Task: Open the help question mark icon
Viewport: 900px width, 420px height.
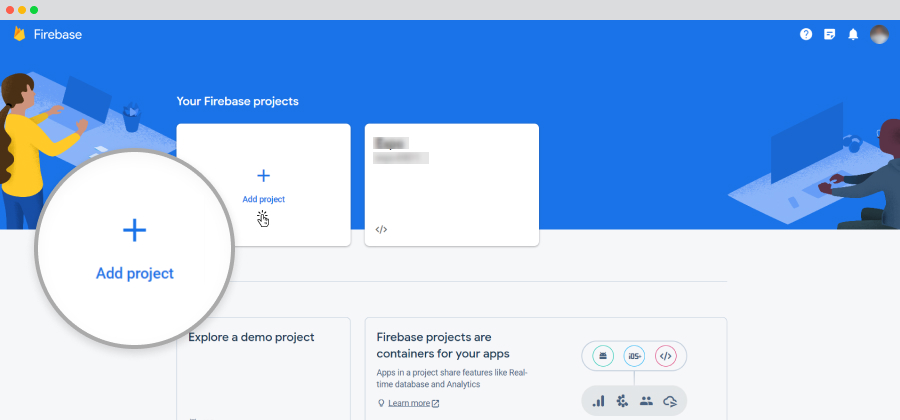Action: [x=806, y=34]
